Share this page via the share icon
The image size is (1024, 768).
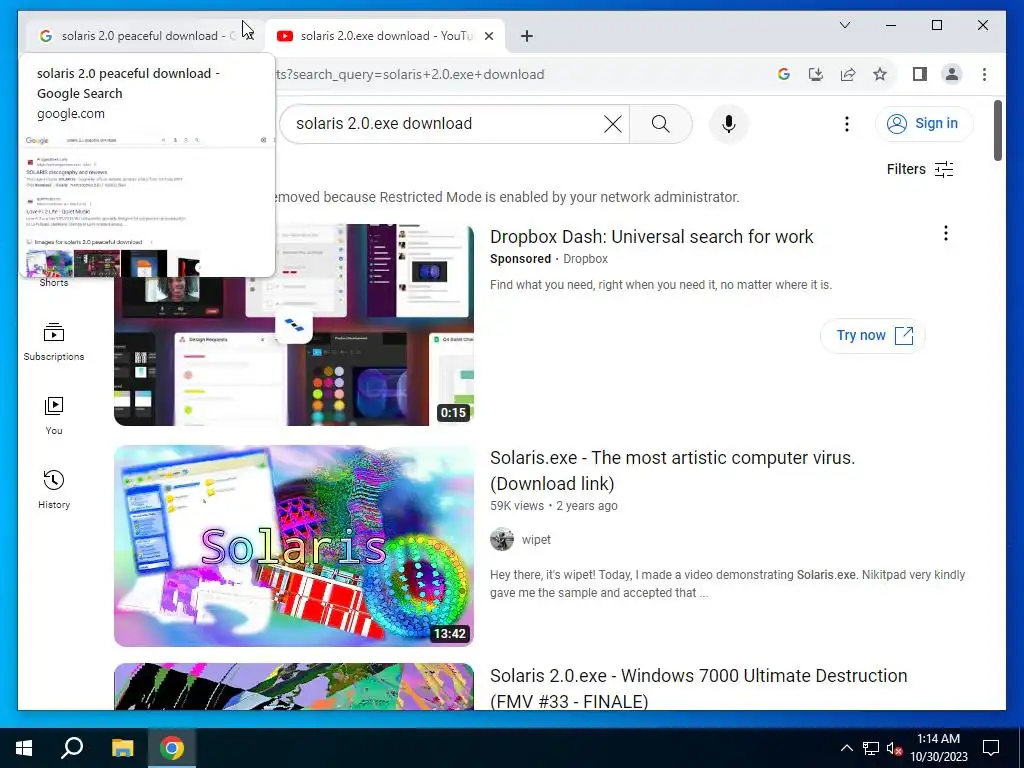click(848, 74)
